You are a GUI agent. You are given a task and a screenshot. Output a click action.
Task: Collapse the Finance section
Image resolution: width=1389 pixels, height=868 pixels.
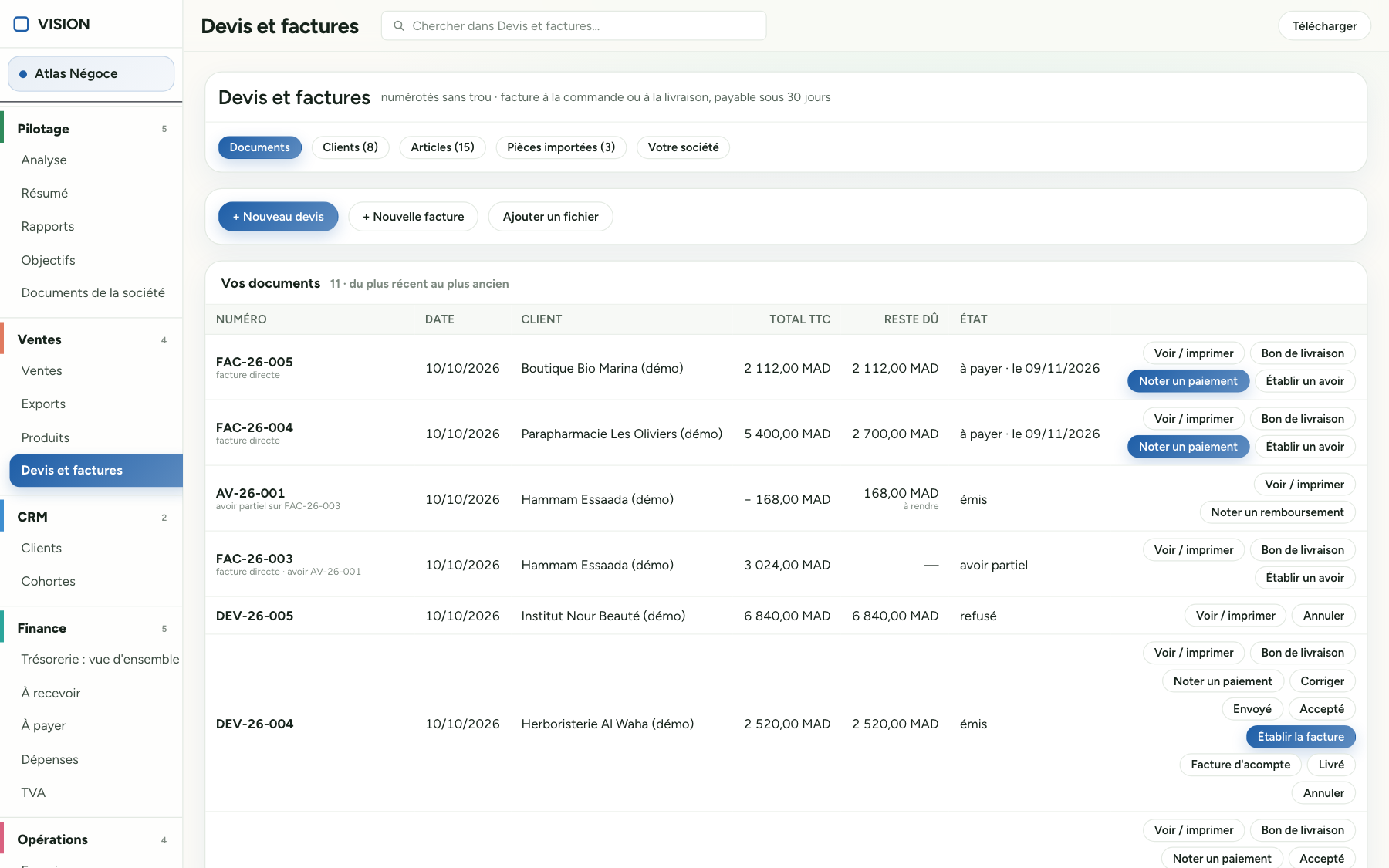tap(91, 628)
